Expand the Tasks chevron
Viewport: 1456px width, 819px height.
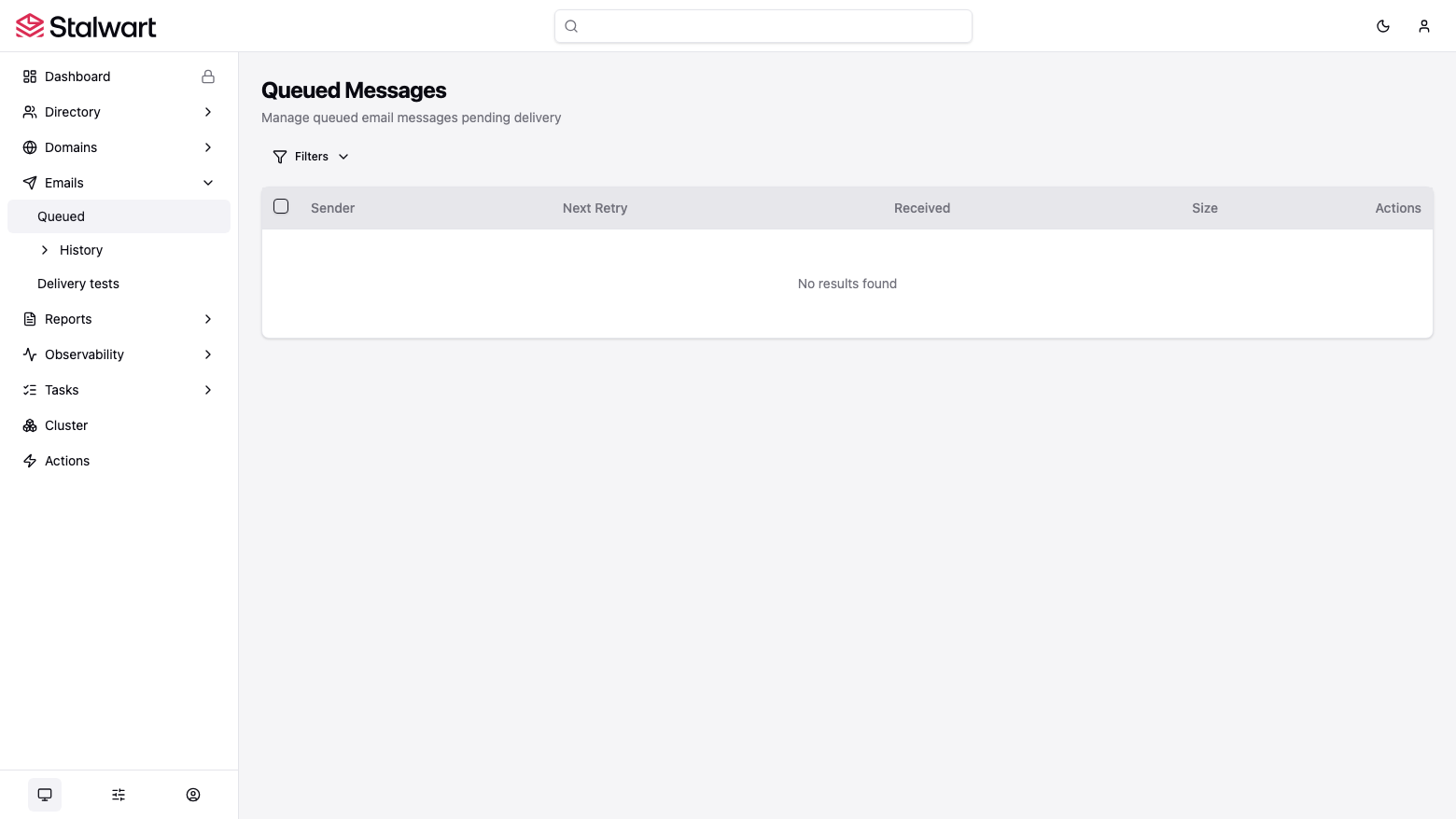point(208,390)
